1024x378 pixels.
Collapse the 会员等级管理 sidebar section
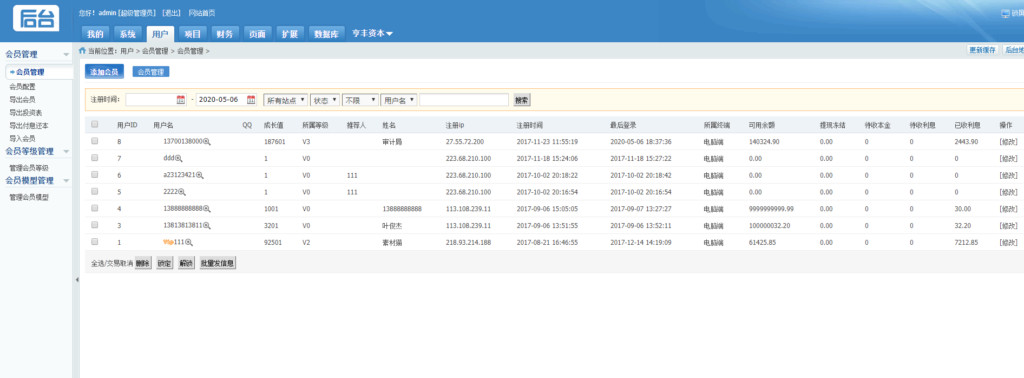coord(66,151)
